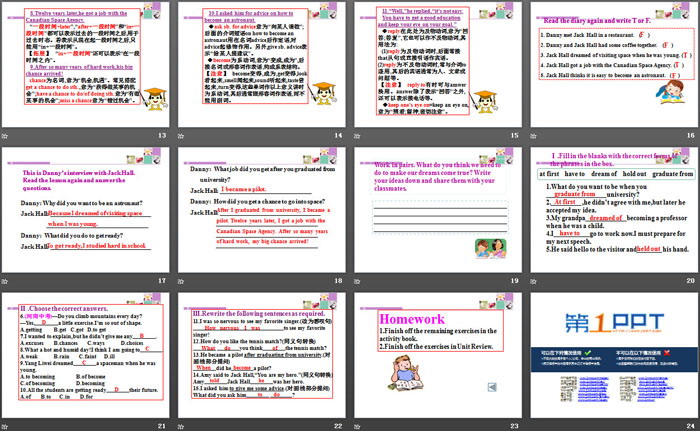Select slide 14 about asking for advice
The height and width of the screenshot is (431, 700).
262,64
